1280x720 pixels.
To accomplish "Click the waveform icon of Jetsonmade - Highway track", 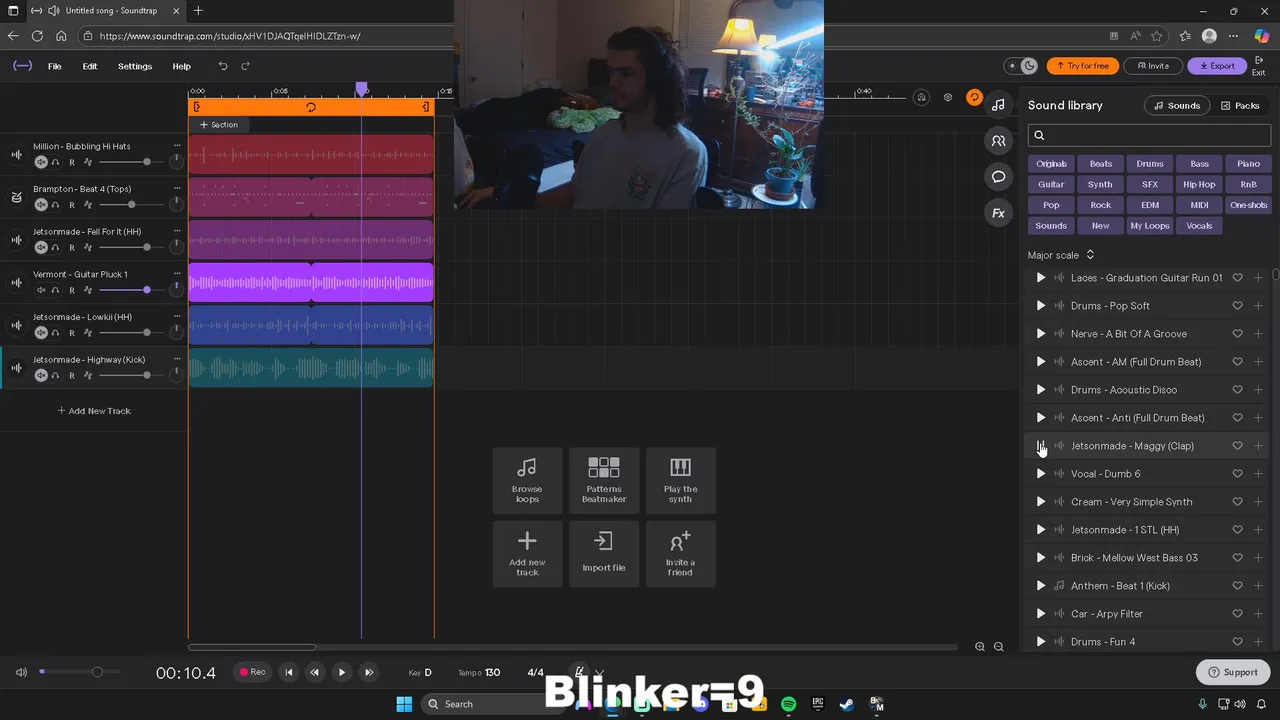I will [x=16, y=368].
